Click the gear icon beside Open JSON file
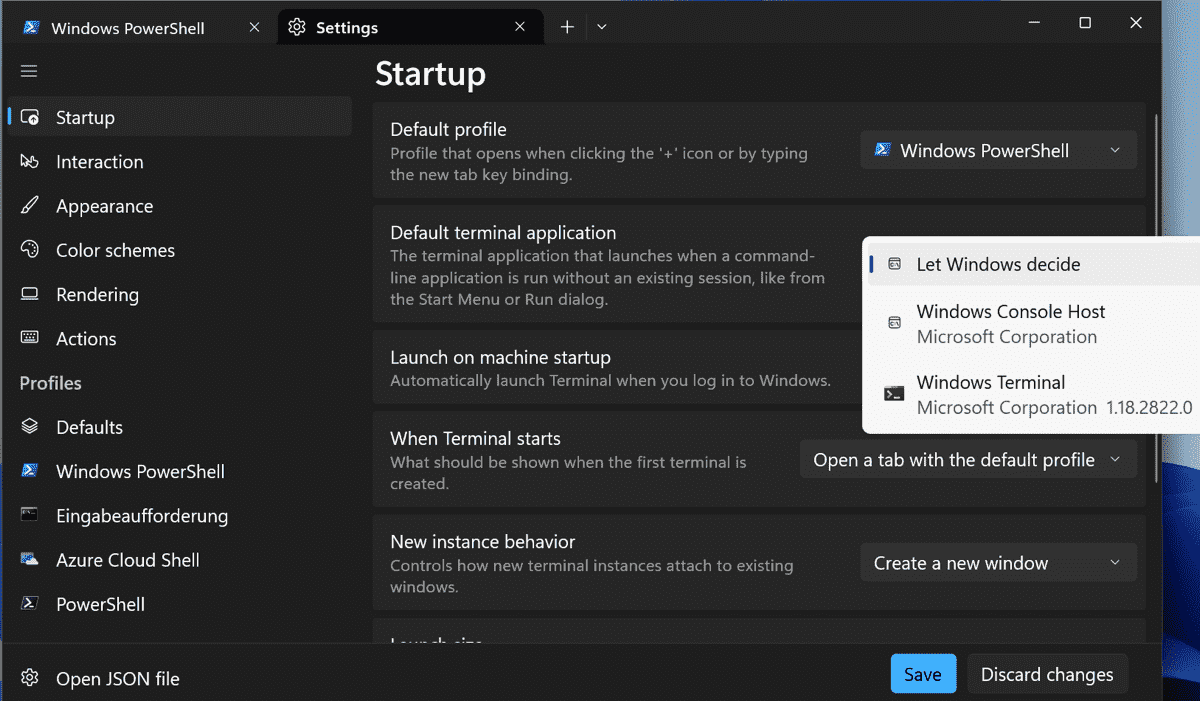1200x701 pixels. click(30, 678)
